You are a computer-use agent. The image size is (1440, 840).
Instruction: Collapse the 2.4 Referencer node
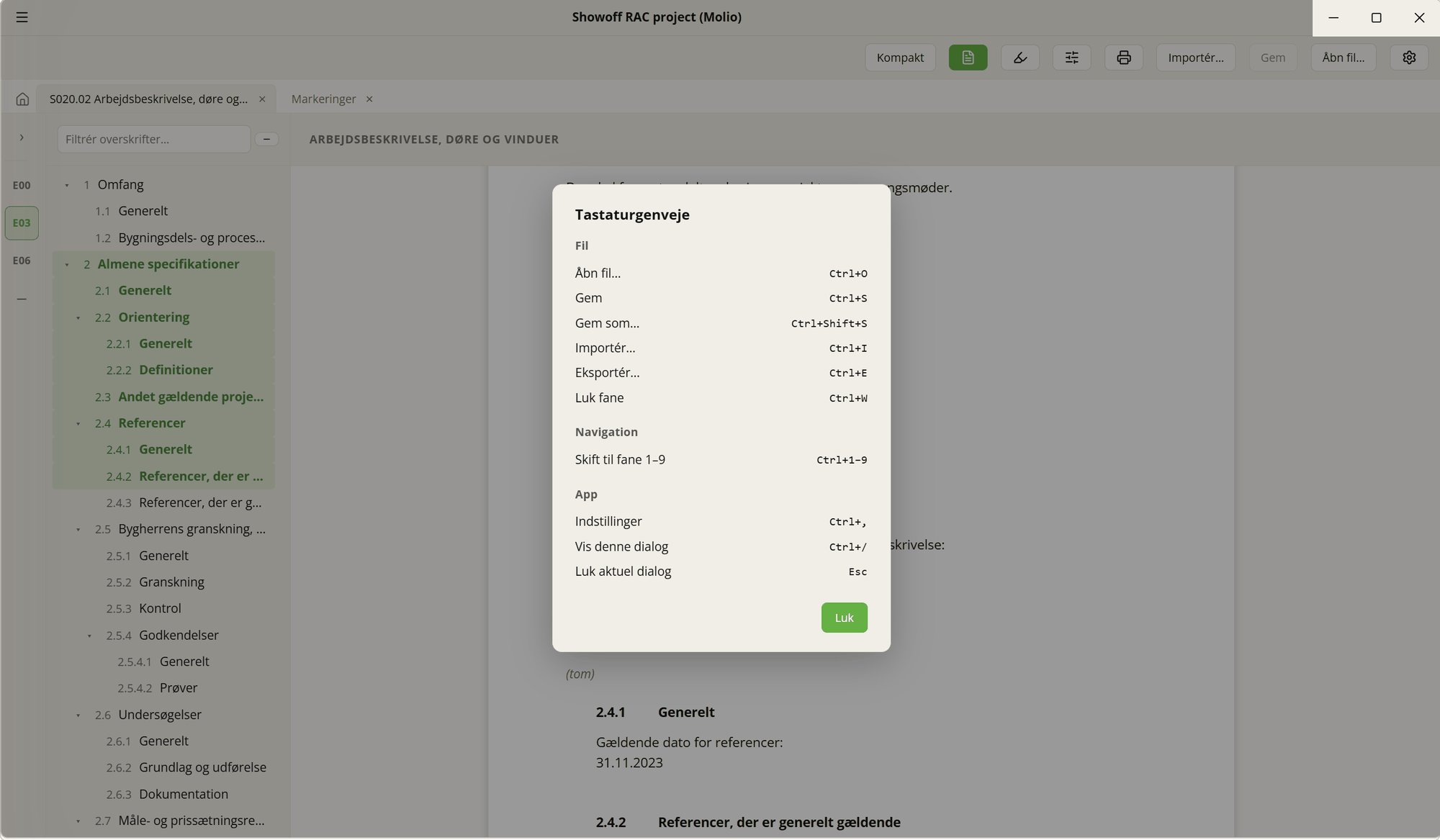(x=78, y=423)
